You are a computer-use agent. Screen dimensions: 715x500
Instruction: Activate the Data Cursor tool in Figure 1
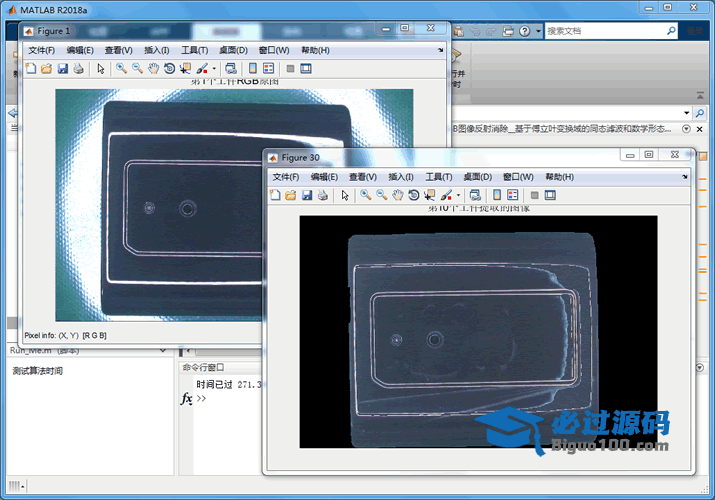[186, 69]
